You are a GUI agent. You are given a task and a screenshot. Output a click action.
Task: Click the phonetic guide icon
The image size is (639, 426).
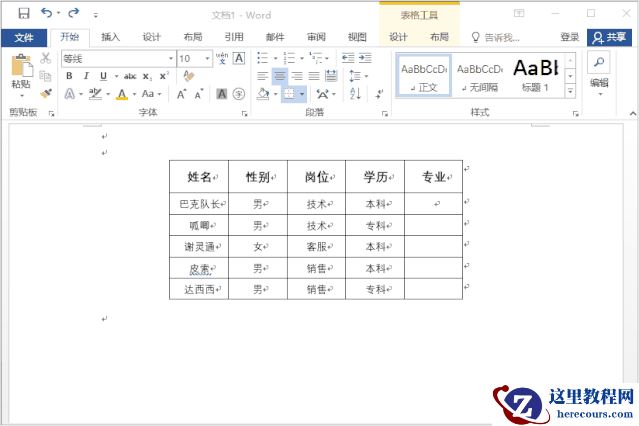click(x=222, y=58)
